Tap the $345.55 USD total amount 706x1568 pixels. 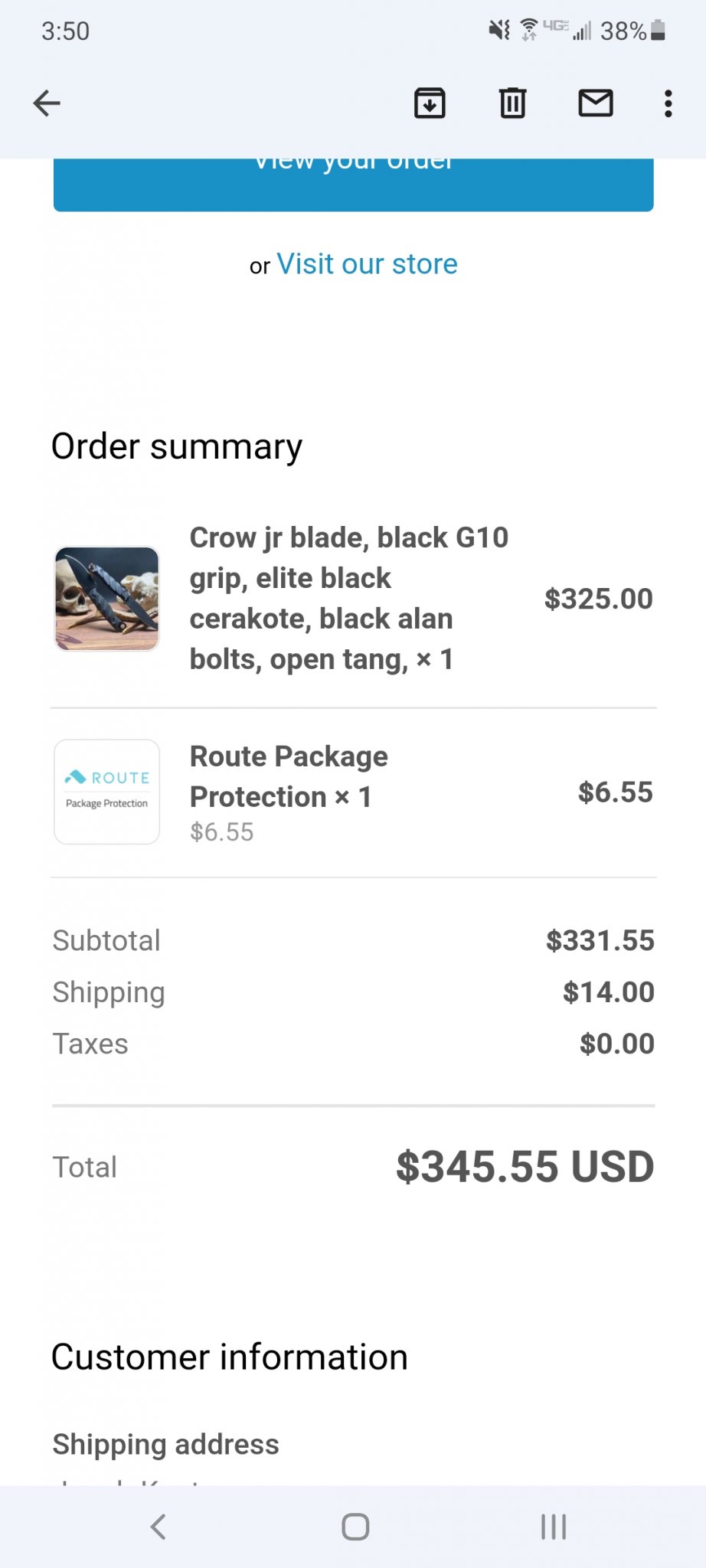525,1167
